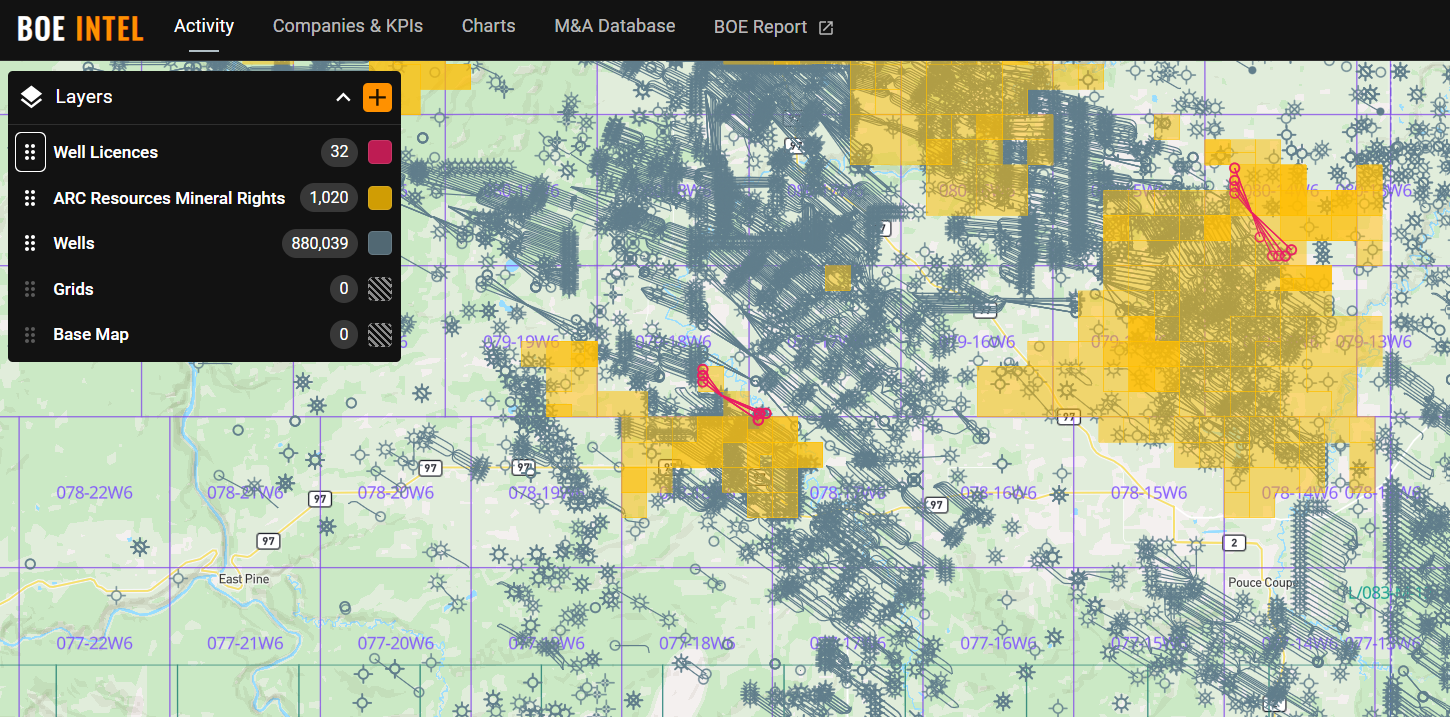
Task: Click the 077-21W6 township label
Action: (245, 643)
